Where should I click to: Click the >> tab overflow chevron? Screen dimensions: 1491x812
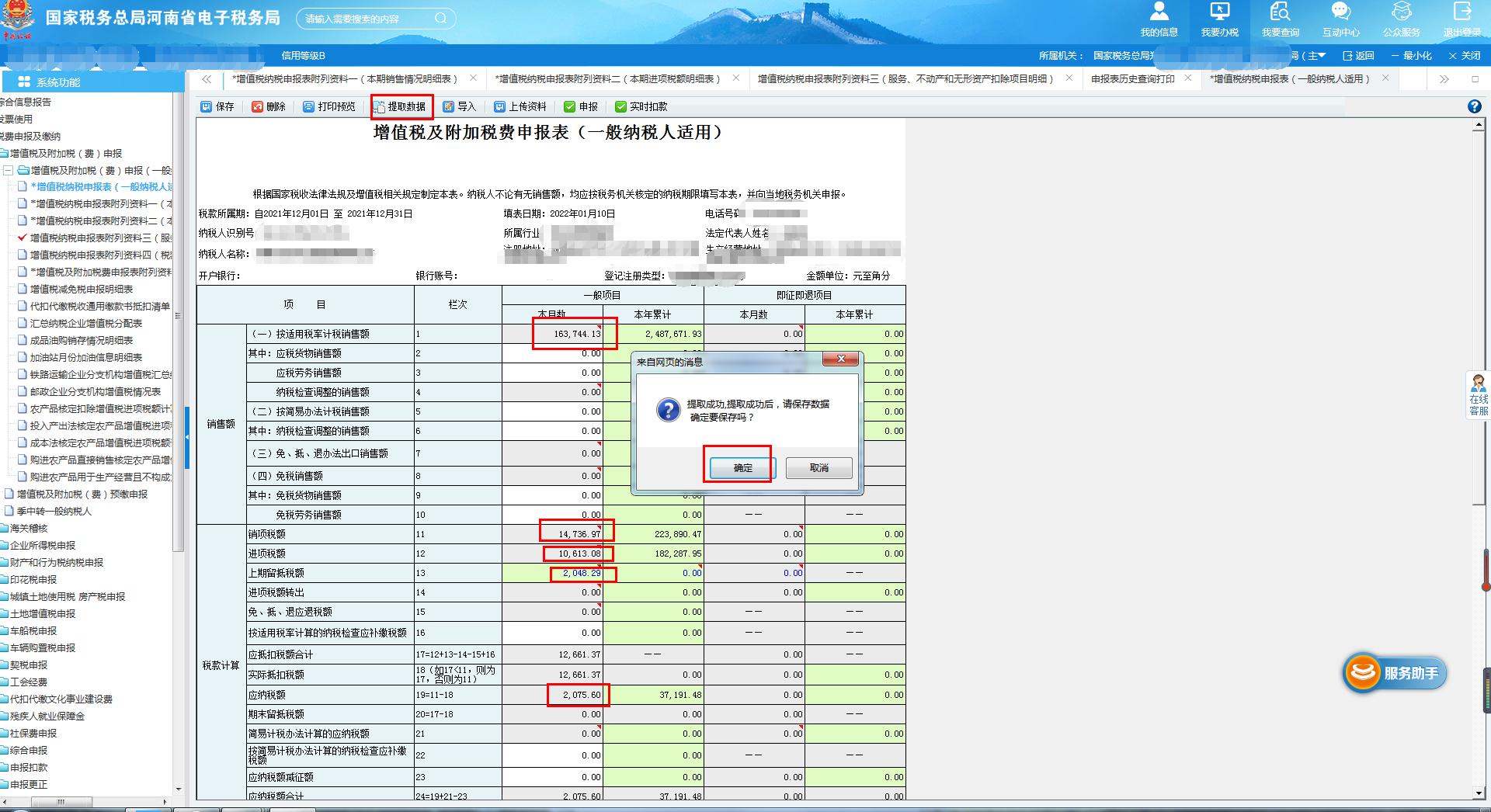[1444, 78]
